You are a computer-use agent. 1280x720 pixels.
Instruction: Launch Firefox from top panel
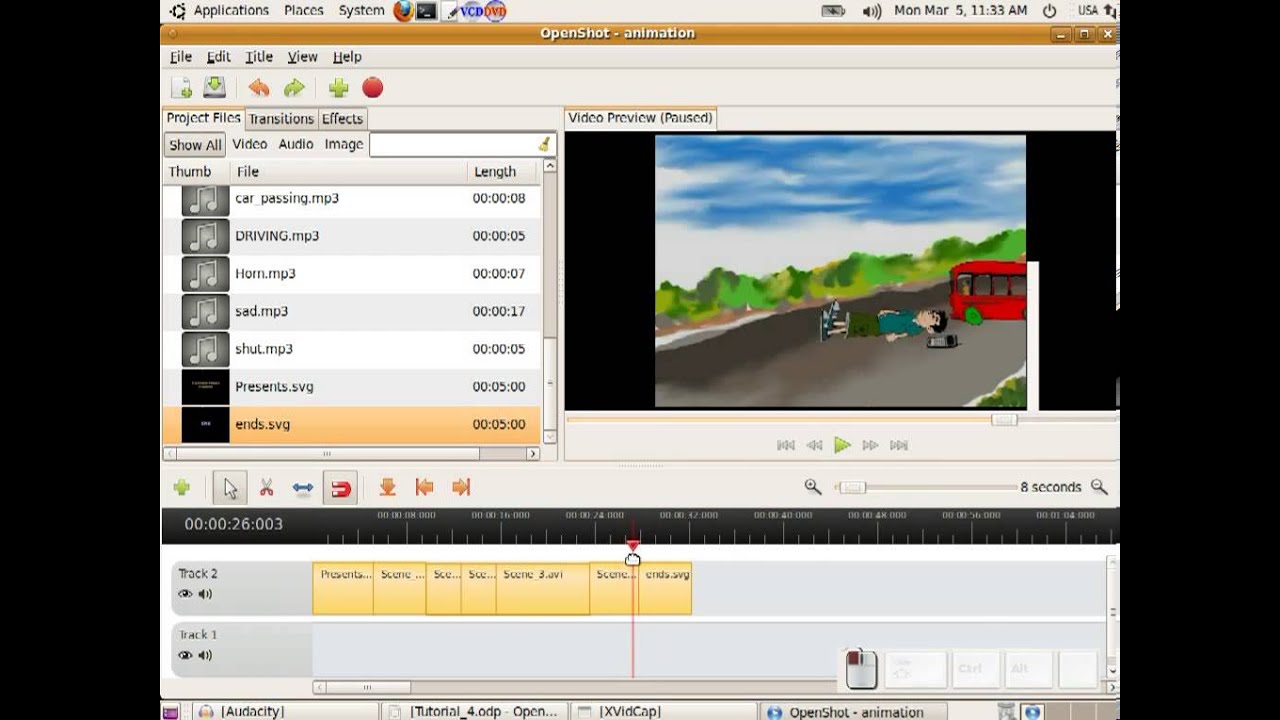click(403, 11)
